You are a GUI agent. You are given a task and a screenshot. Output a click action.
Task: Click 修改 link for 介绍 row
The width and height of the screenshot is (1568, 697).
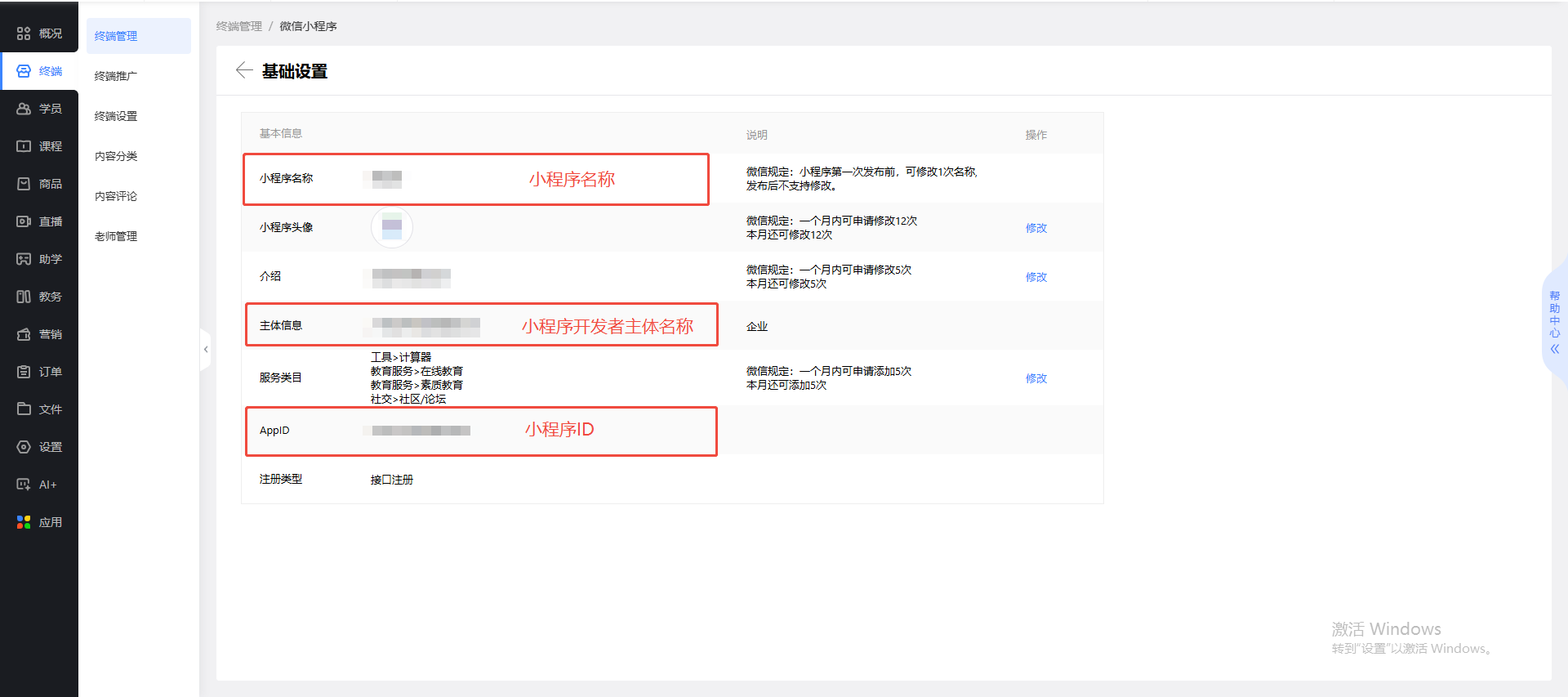pos(1036,277)
